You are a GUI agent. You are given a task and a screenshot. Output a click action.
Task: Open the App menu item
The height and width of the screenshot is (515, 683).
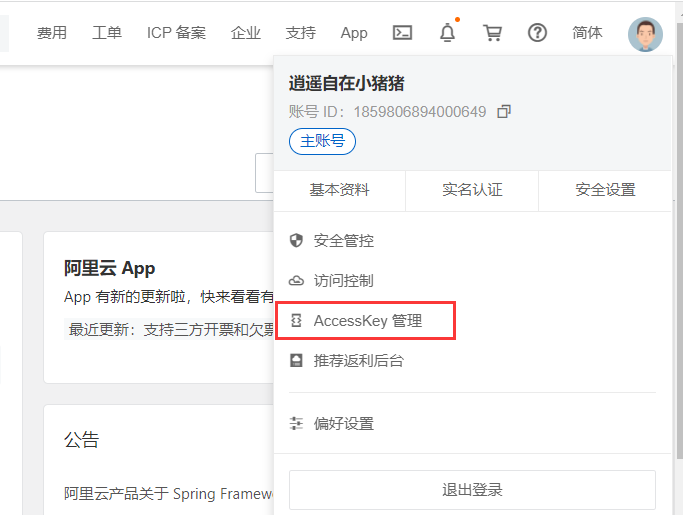pyautogui.click(x=354, y=33)
